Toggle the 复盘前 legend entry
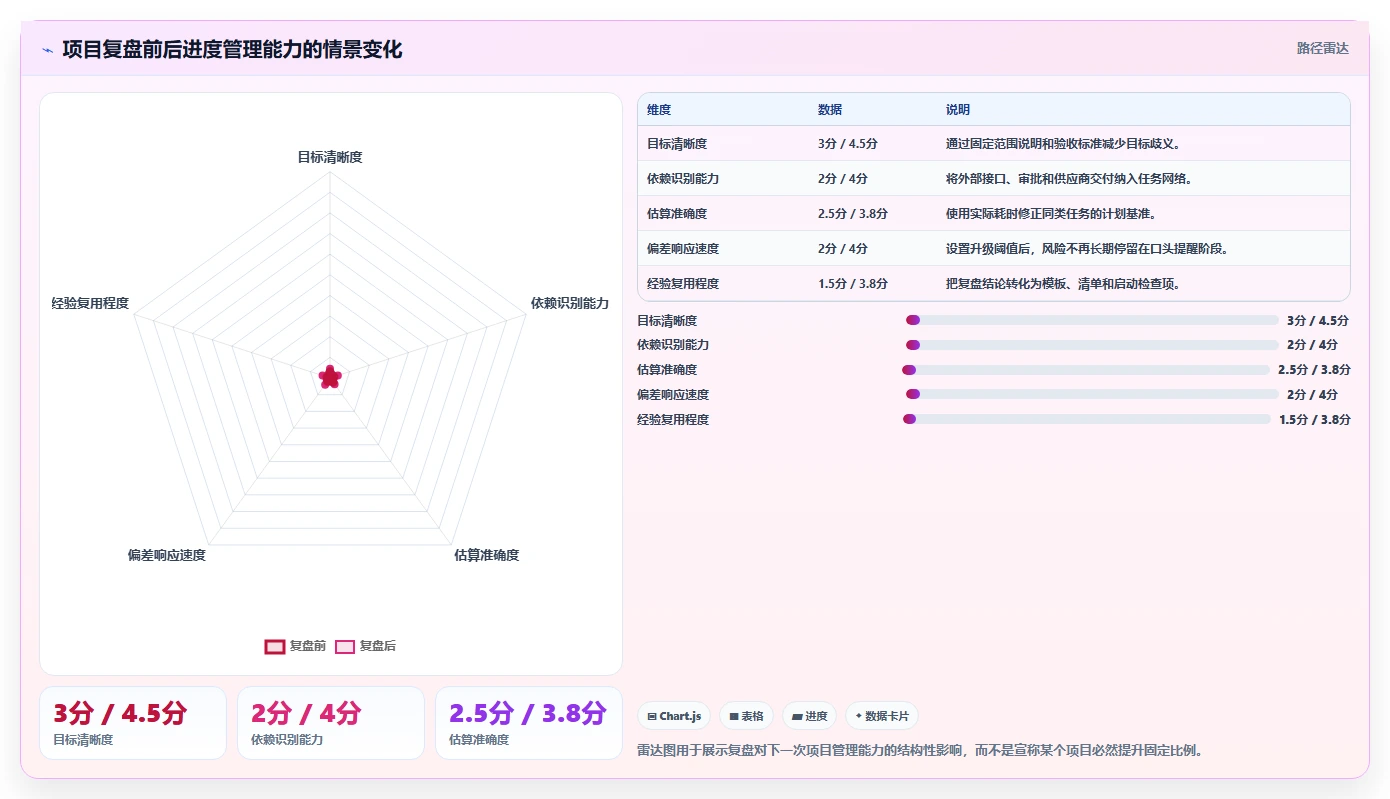Screen dimensions: 1390x799 [295, 646]
